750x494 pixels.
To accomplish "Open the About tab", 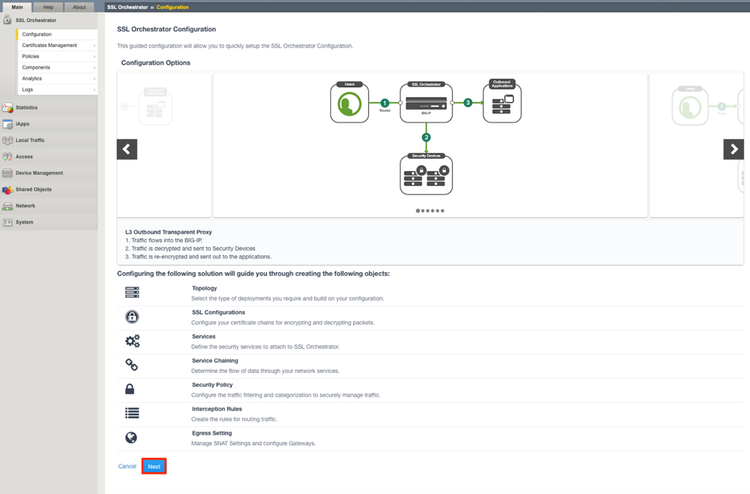I will [79, 7].
